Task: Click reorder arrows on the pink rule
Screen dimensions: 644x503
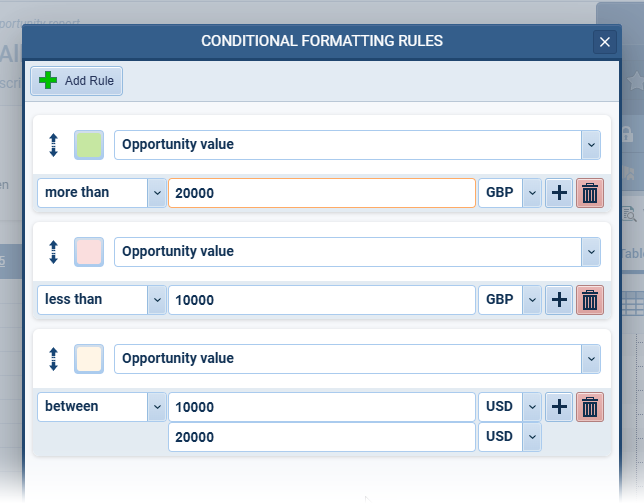Action: (x=54, y=252)
